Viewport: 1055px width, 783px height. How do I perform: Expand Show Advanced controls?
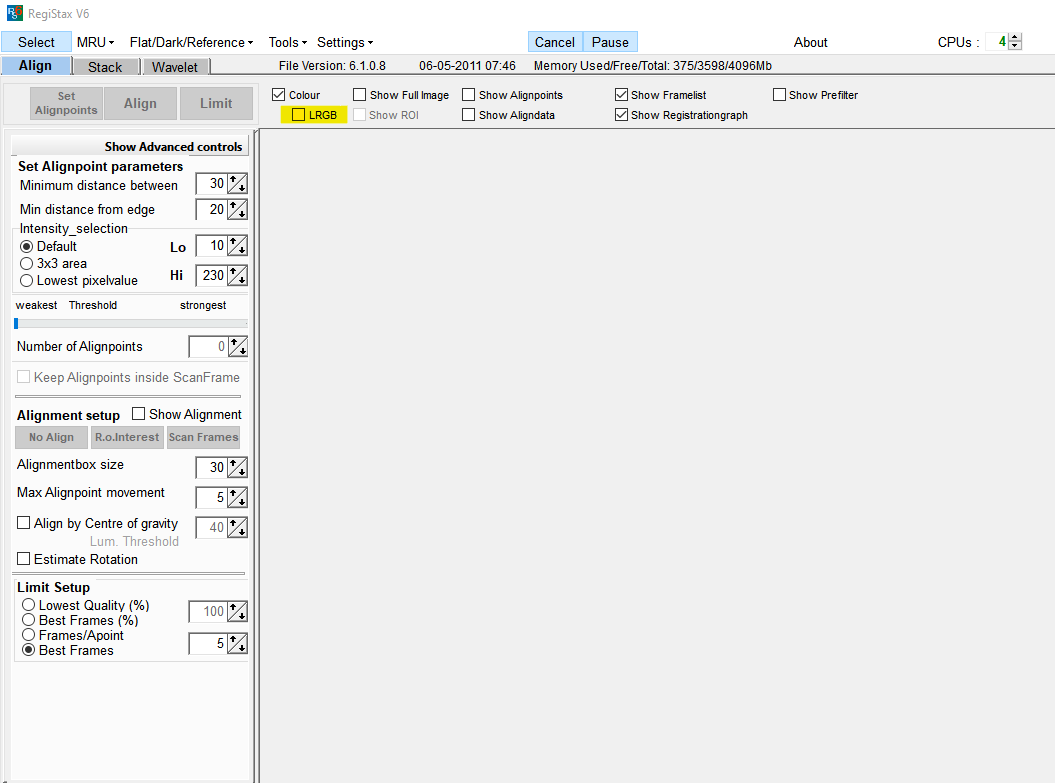pos(131,147)
